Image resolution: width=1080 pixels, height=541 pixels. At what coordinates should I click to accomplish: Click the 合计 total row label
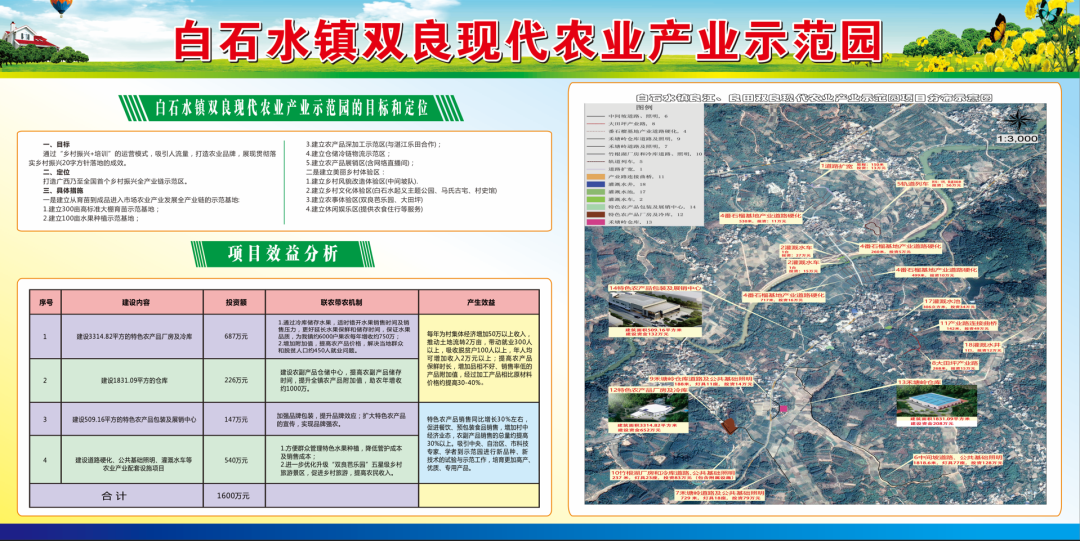(114, 496)
